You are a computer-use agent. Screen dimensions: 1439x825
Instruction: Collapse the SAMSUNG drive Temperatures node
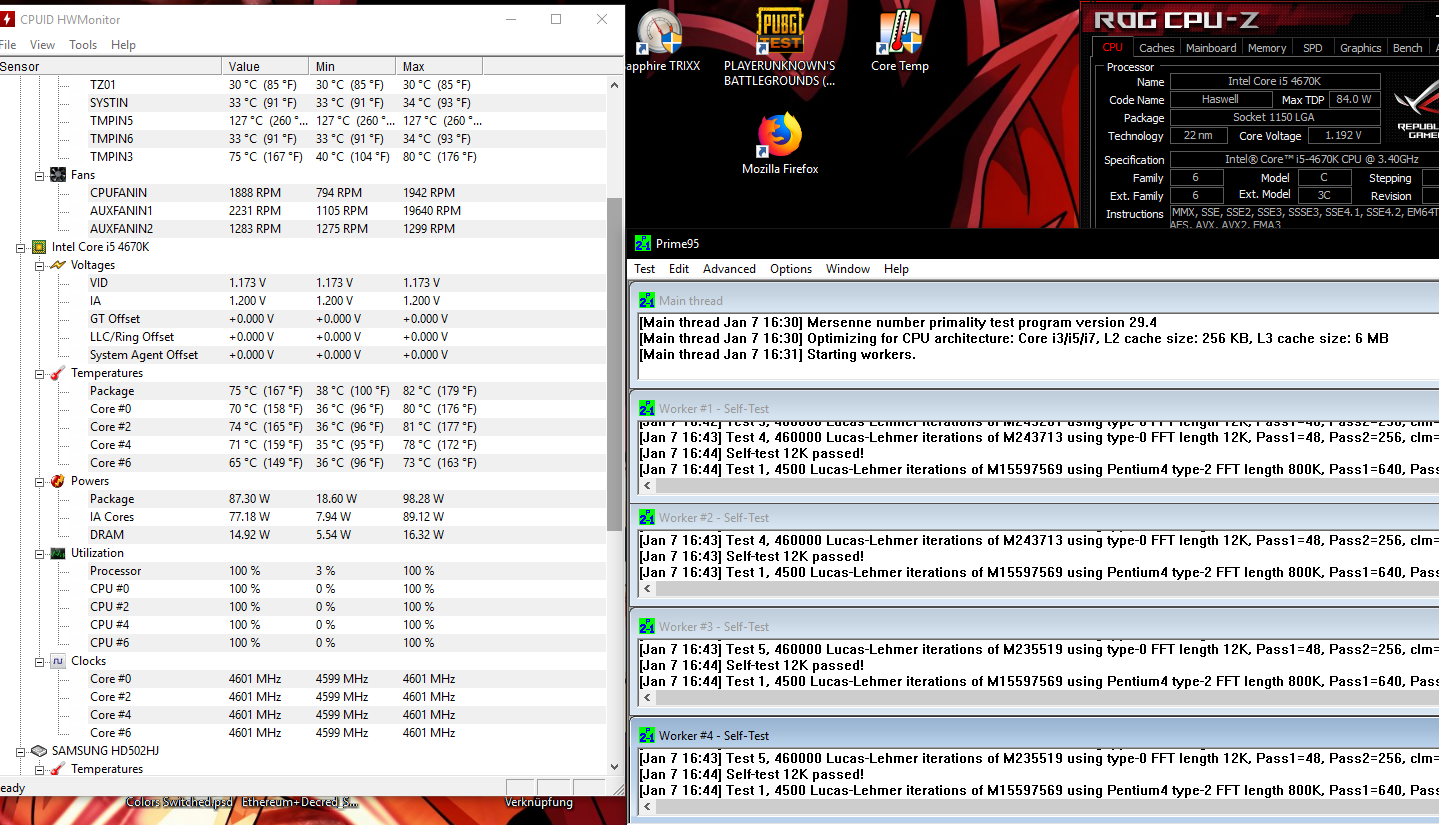[40, 769]
